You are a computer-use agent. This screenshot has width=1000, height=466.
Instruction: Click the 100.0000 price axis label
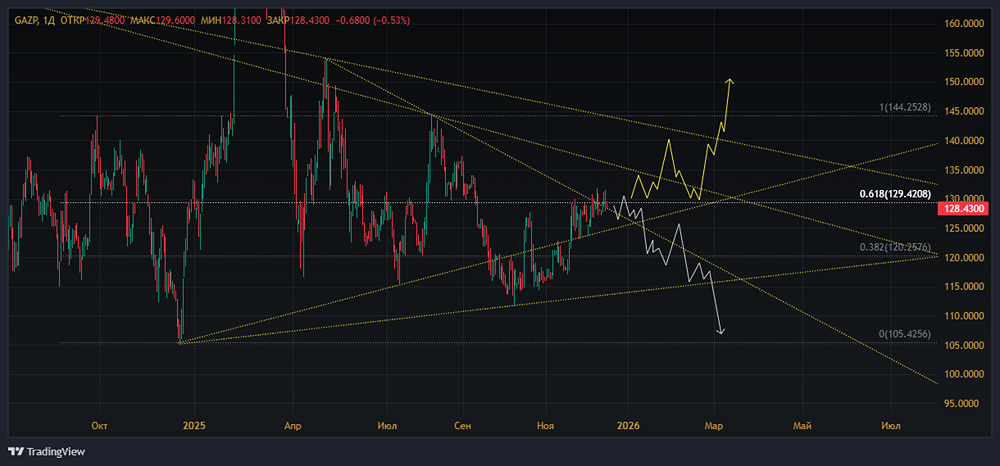[x=964, y=375]
